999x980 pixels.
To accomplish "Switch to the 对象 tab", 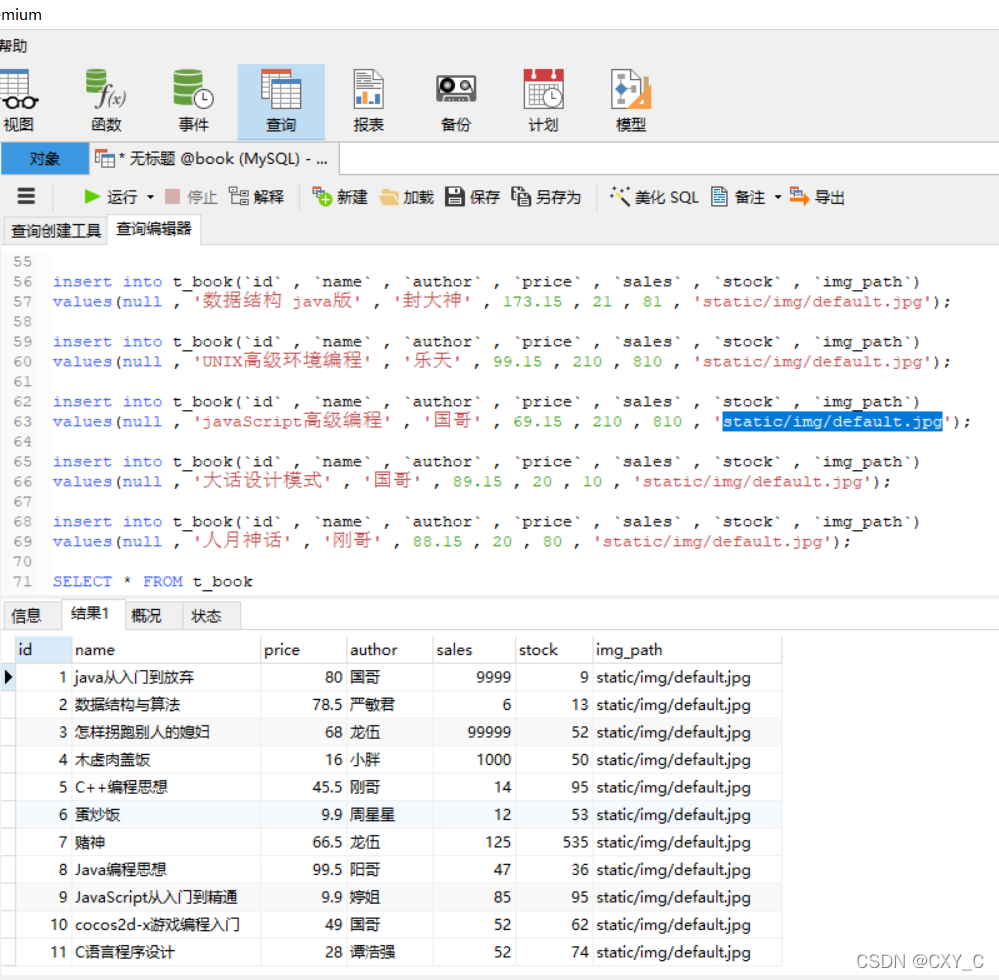I will pos(45,159).
